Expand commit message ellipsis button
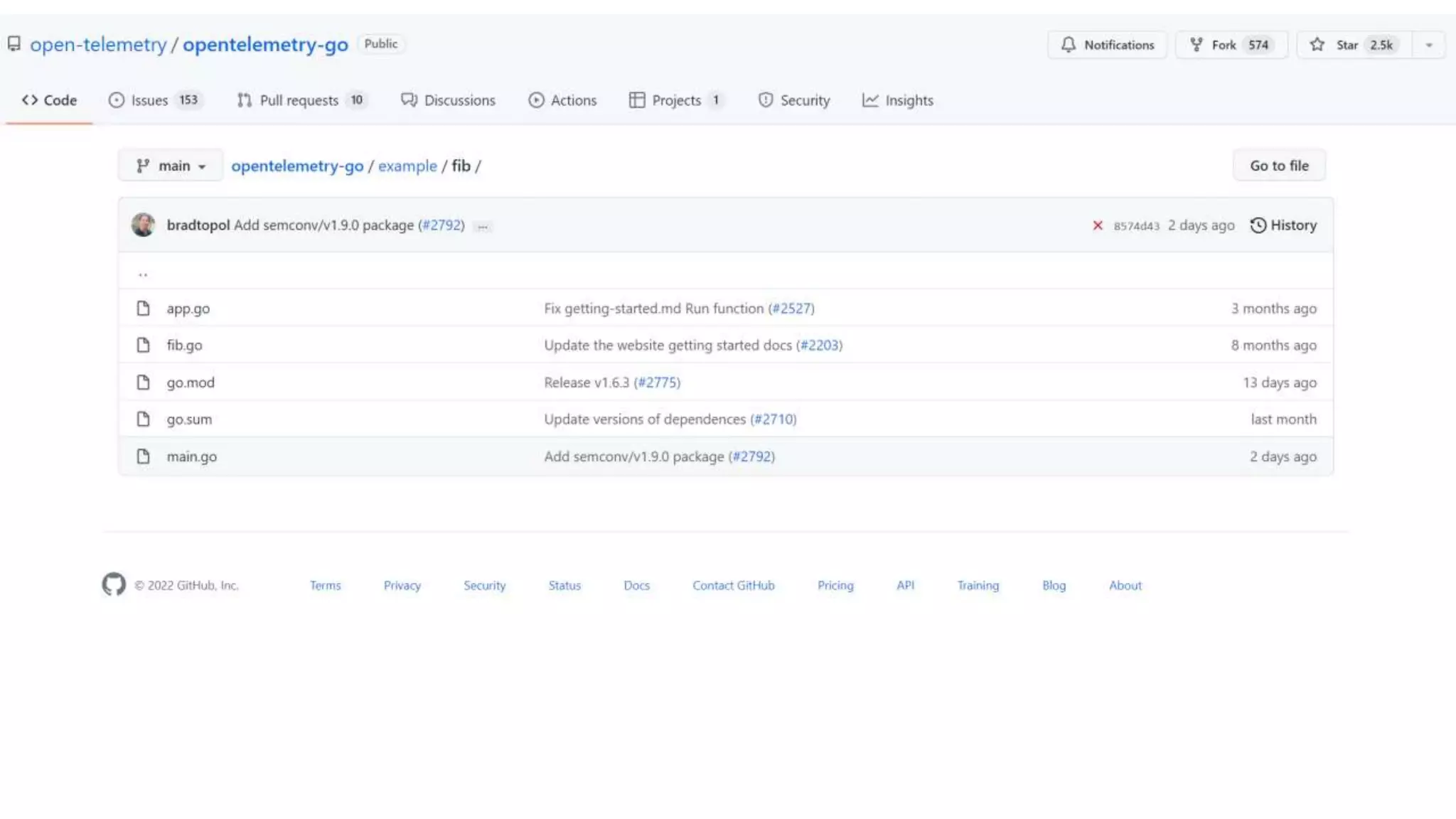 [483, 226]
